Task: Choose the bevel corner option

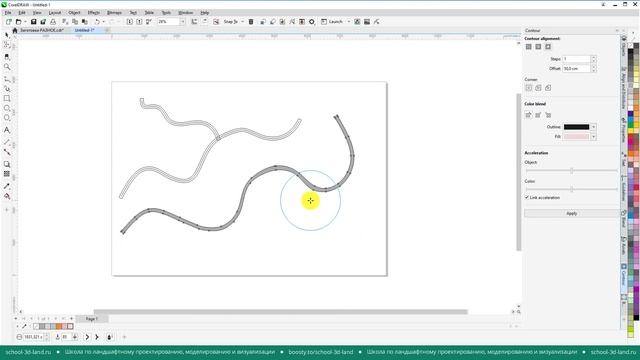Action: coord(548,88)
